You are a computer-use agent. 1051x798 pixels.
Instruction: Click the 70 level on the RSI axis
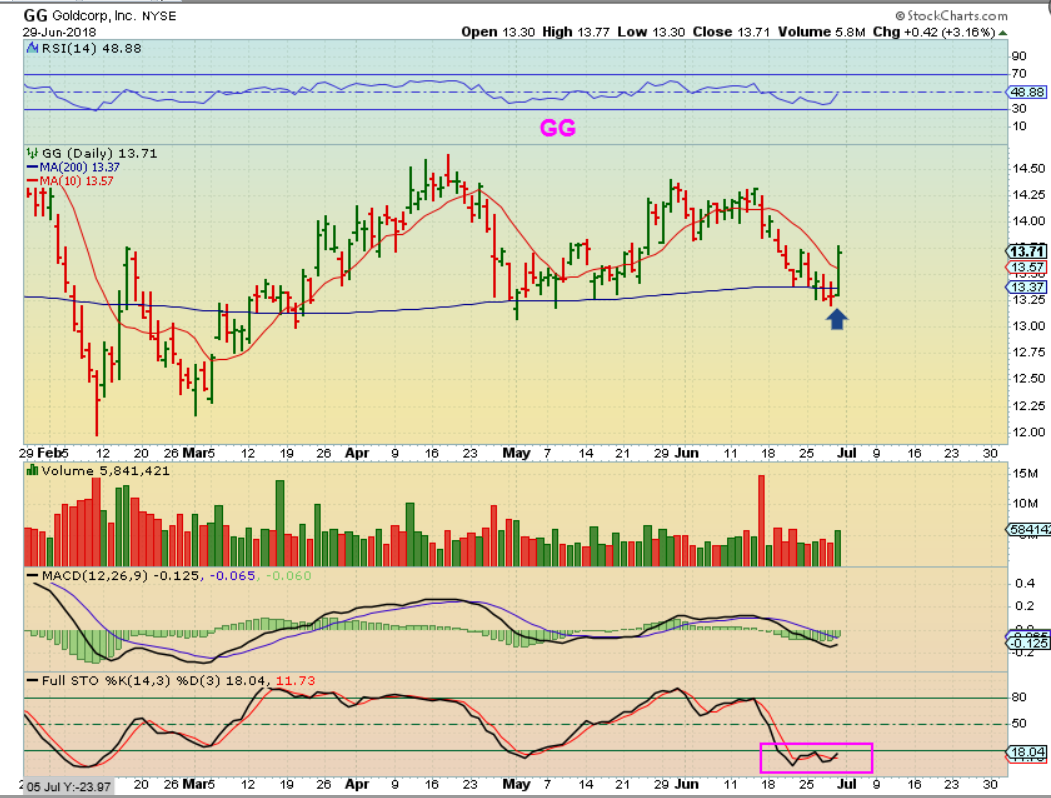pyautogui.click(x=1019, y=73)
